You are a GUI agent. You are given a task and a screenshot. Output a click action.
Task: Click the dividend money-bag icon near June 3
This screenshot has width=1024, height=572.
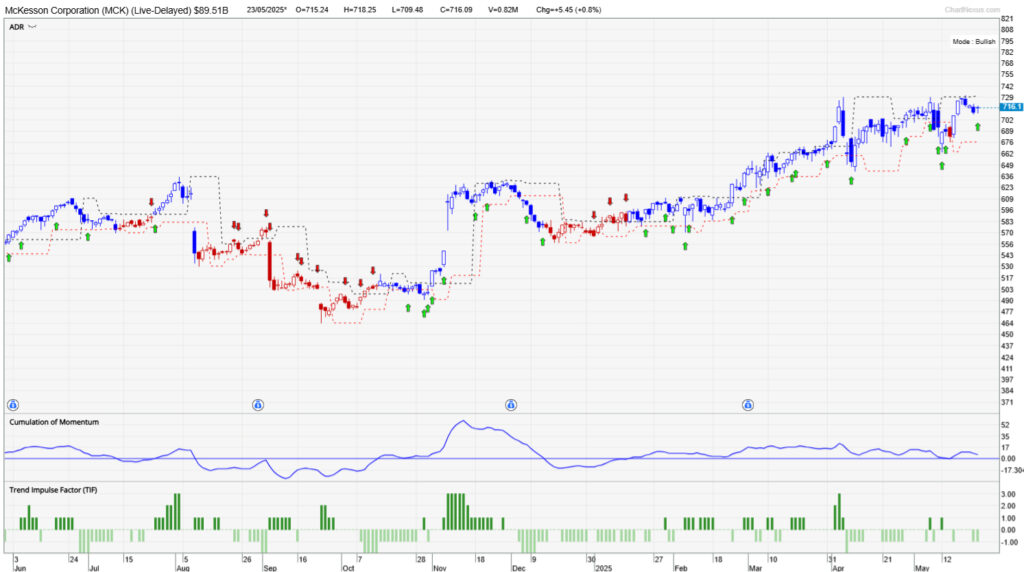point(13,405)
